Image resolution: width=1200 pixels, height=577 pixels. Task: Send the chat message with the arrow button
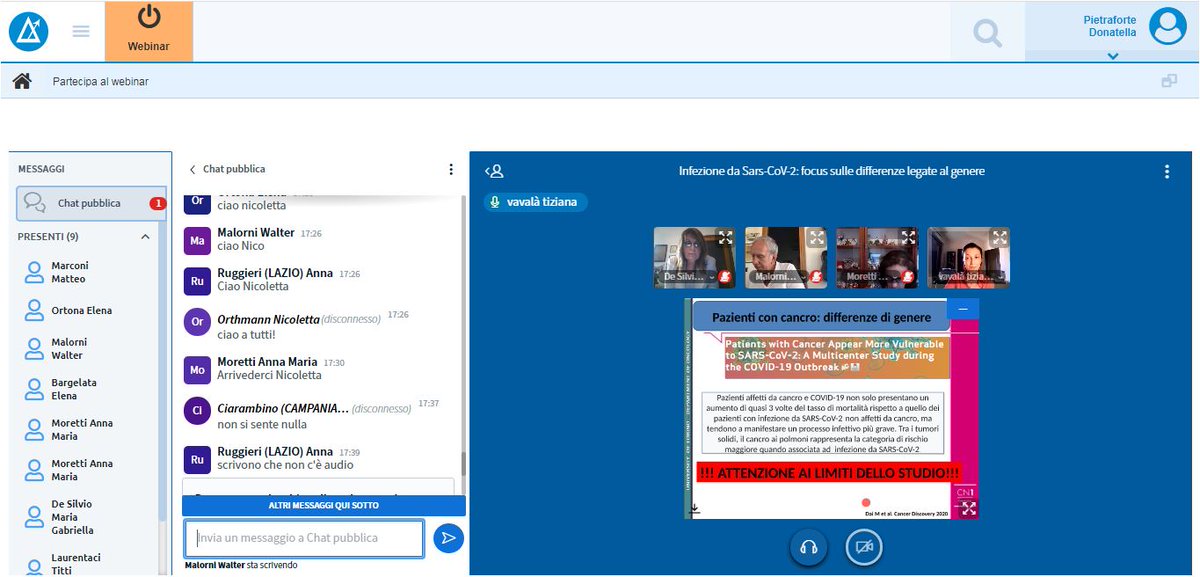click(448, 538)
